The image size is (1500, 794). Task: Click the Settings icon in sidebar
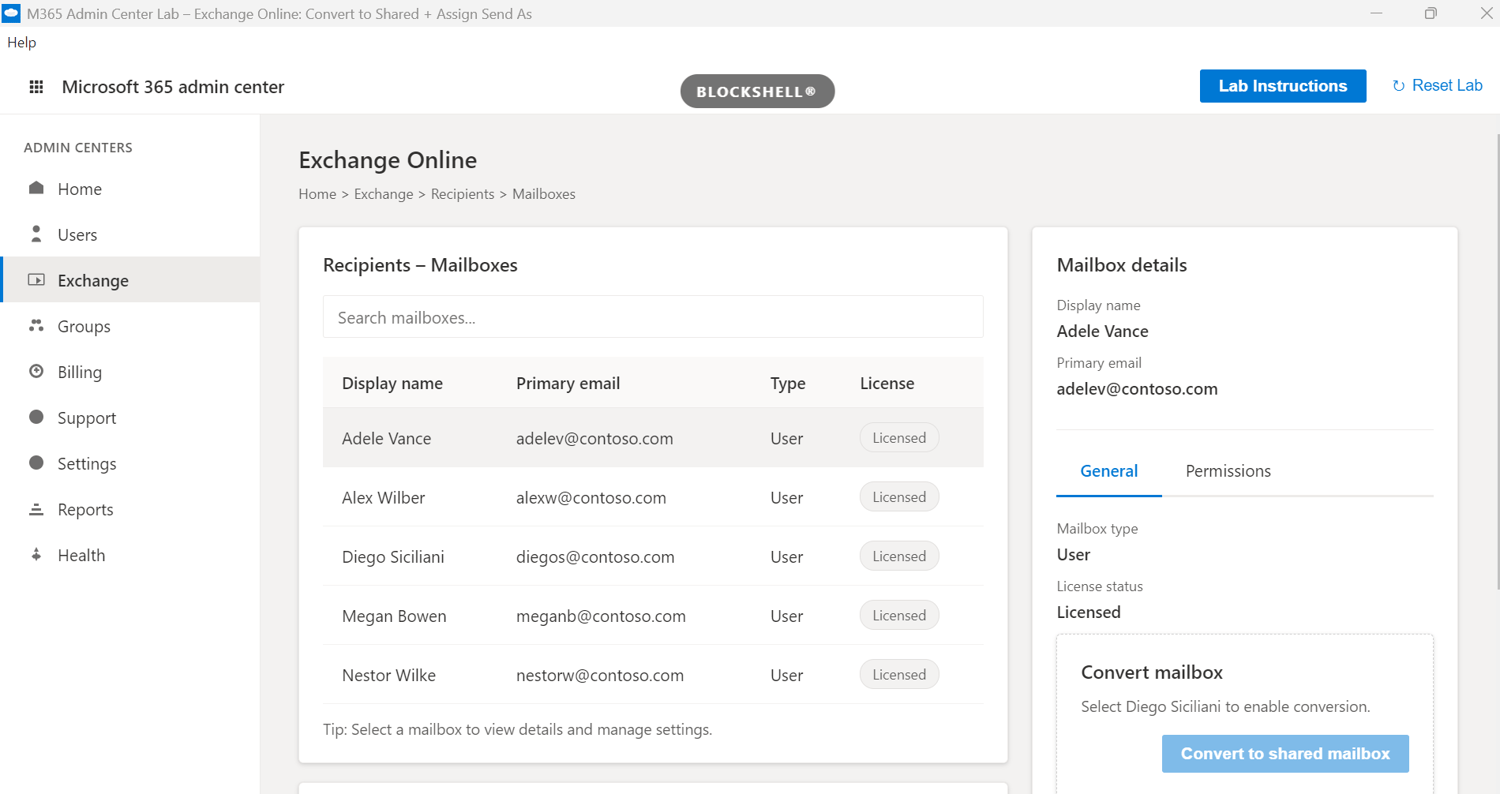pyautogui.click(x=37, y=463)
